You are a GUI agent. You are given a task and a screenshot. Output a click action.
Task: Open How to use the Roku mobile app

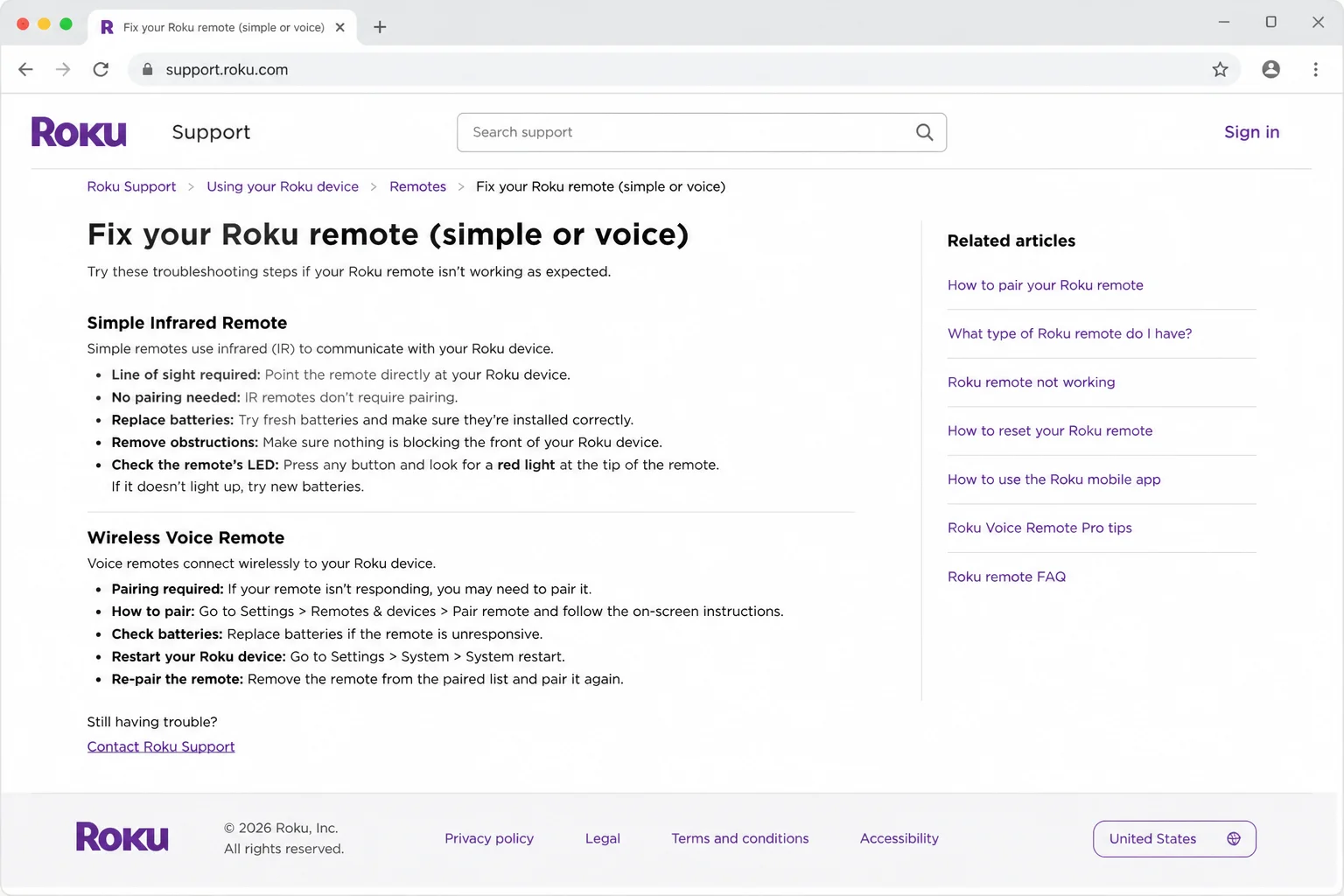pos(1053,479)
